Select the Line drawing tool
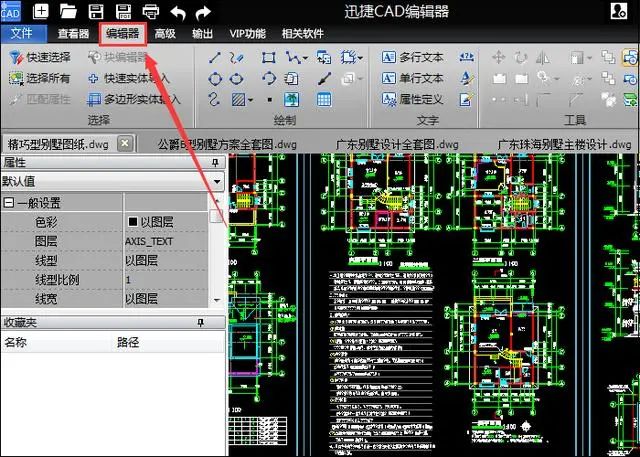This screenshot has height=457, width=640. (x=215, y=58)
